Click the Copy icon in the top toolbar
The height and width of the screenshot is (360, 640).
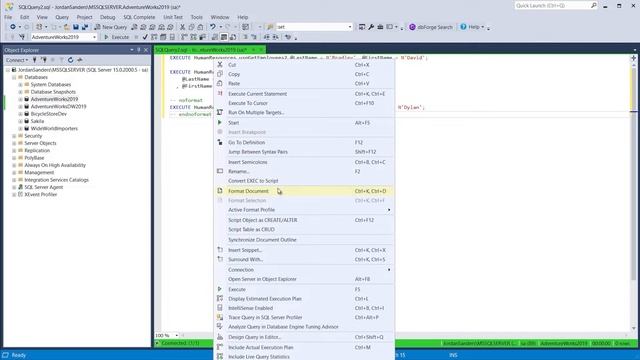tap(191, 27)
